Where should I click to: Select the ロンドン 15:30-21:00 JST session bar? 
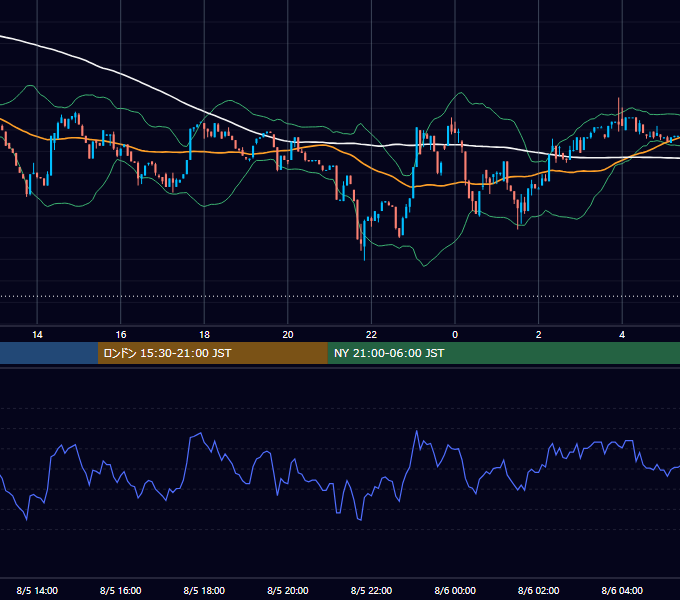tap(212, 353)
